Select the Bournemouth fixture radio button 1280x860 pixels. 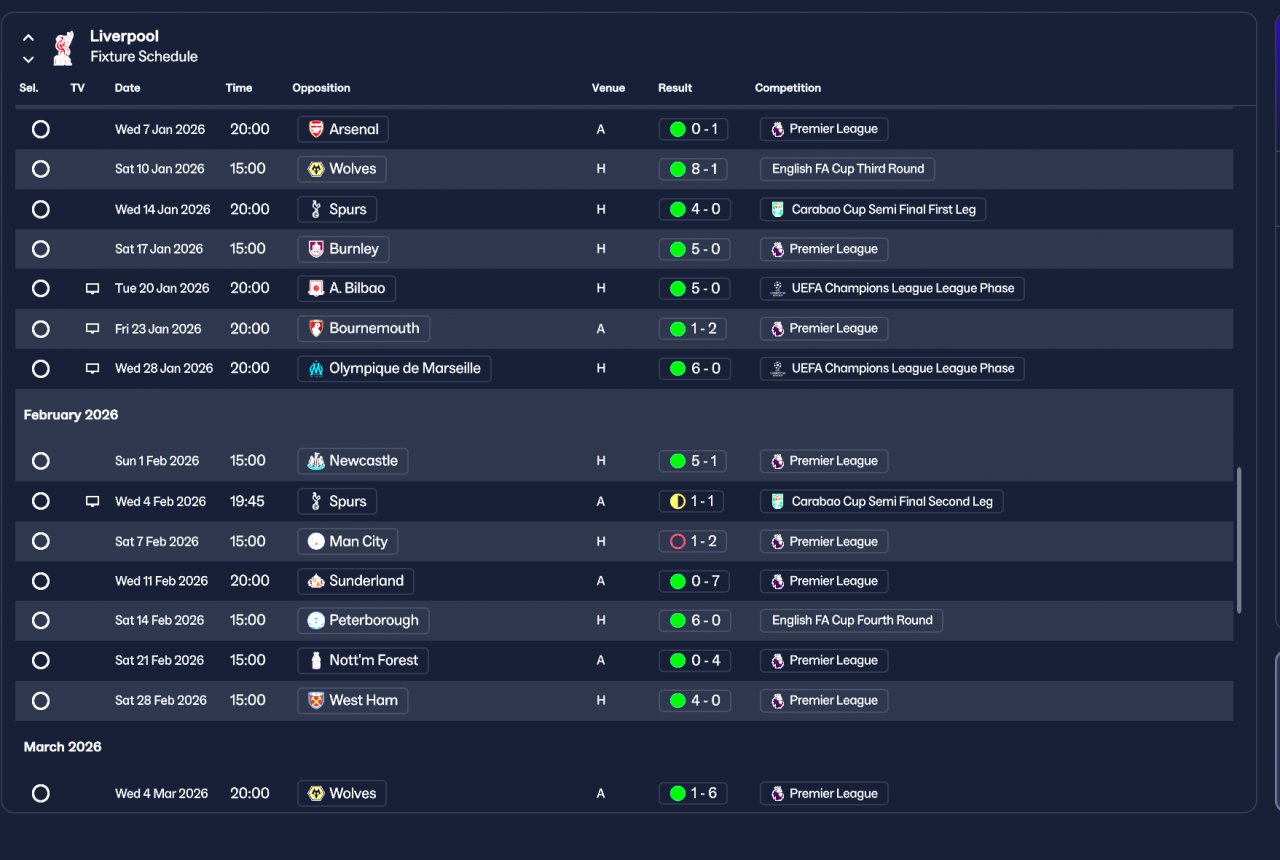(x=41, y=328)
